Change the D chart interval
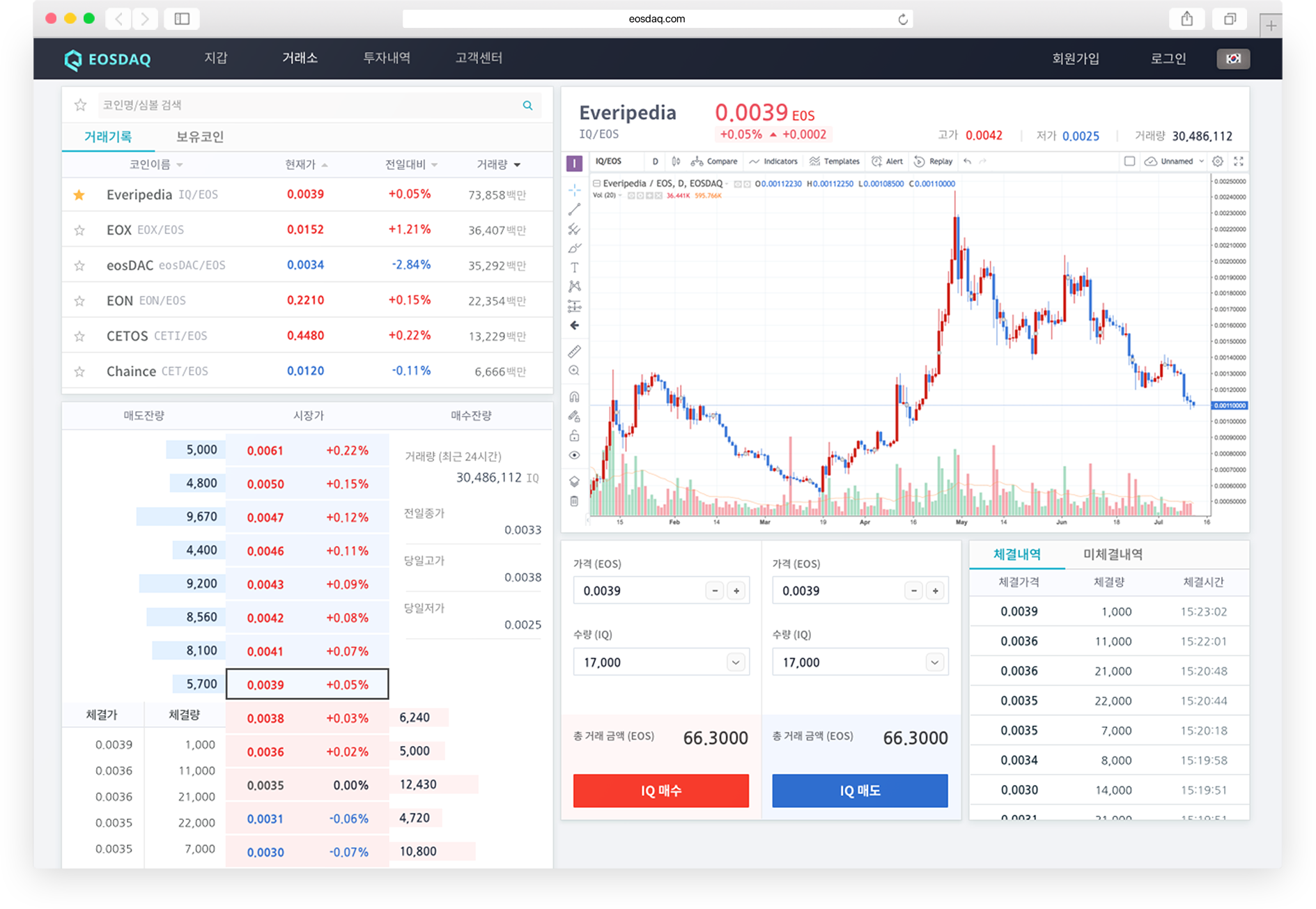 click(655, 162)
